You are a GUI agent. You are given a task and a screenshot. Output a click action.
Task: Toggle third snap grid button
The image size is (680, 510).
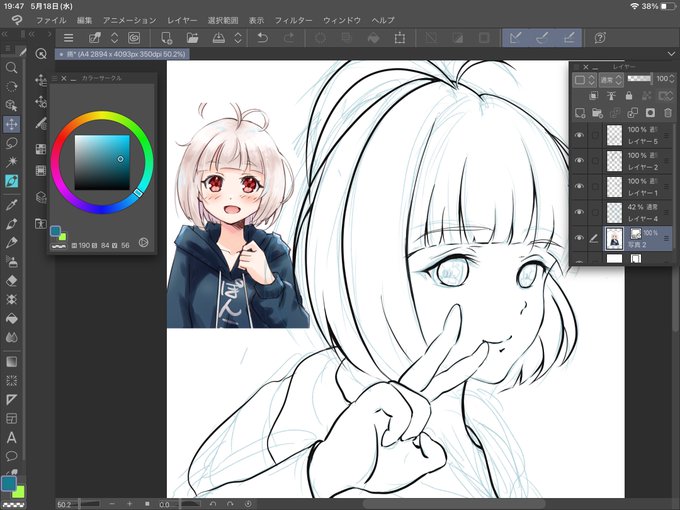pyautogui.click(x=569, y=38)
